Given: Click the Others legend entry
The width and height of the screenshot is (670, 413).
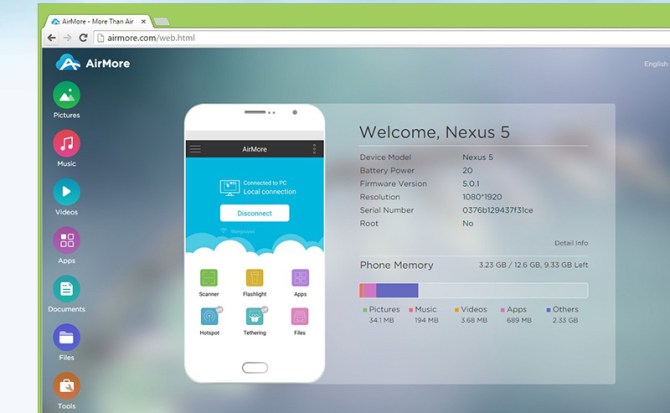Looking at the screenshot, I should [562, 314].
